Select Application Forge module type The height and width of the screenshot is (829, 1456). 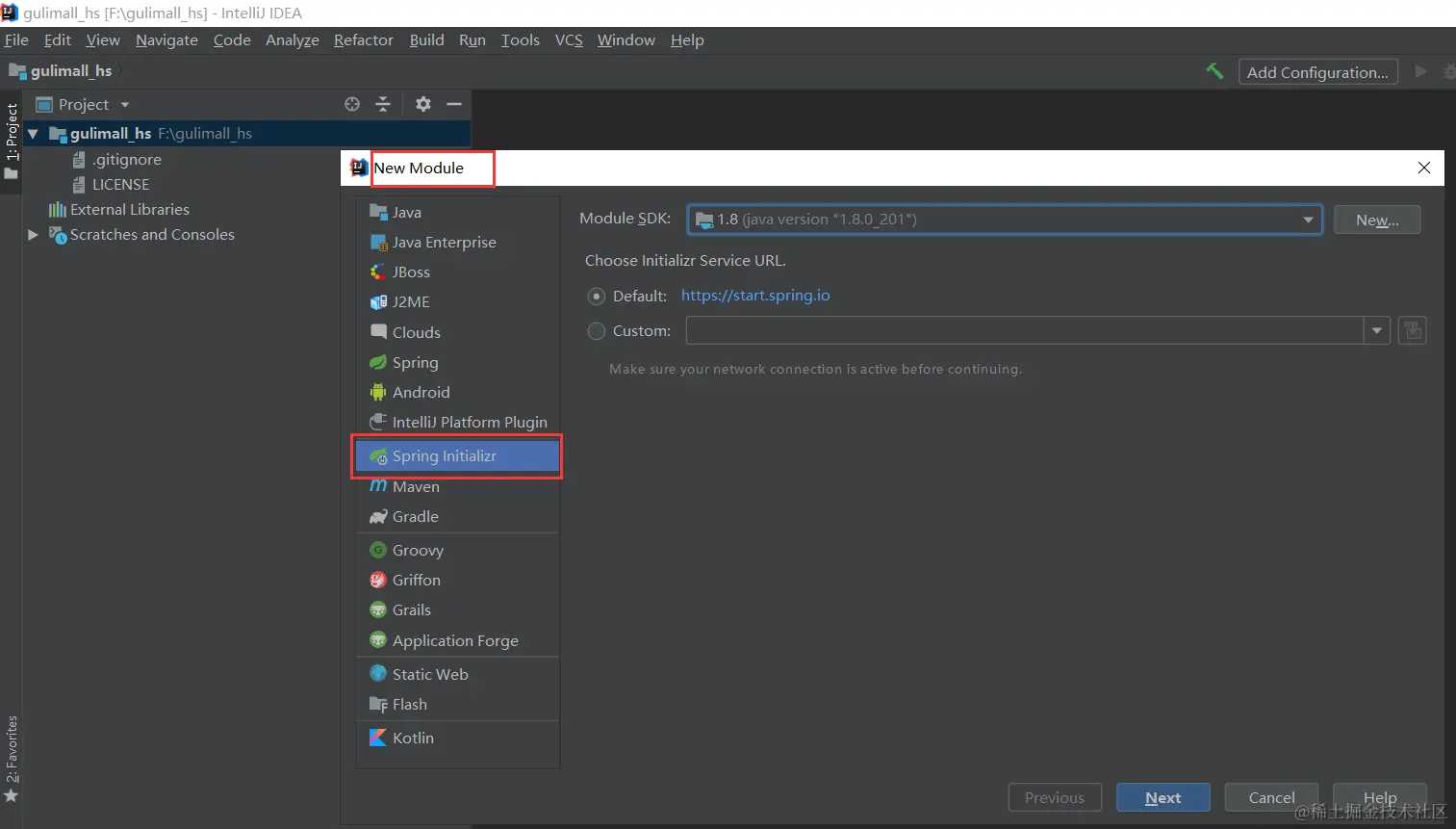457,641
